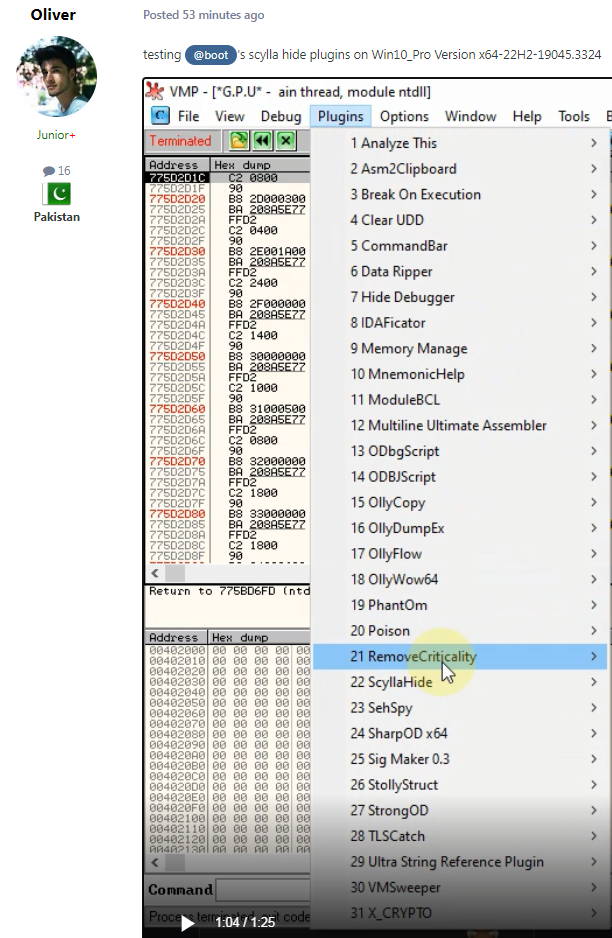The width and height of the screenshot is (612, 938).
Task: Select 17 OllyFlow plugin entry
Action: (460, 555)
